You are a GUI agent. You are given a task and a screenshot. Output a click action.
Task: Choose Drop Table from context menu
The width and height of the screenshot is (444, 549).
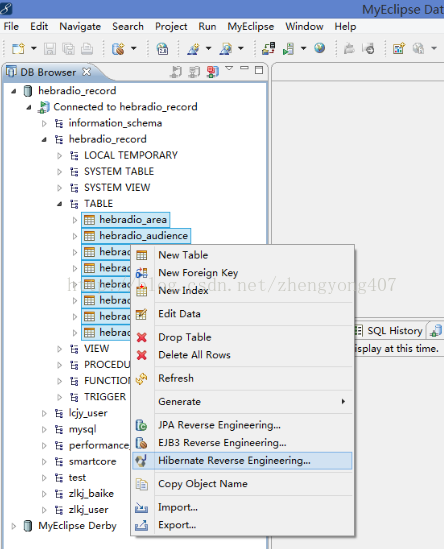242,337
